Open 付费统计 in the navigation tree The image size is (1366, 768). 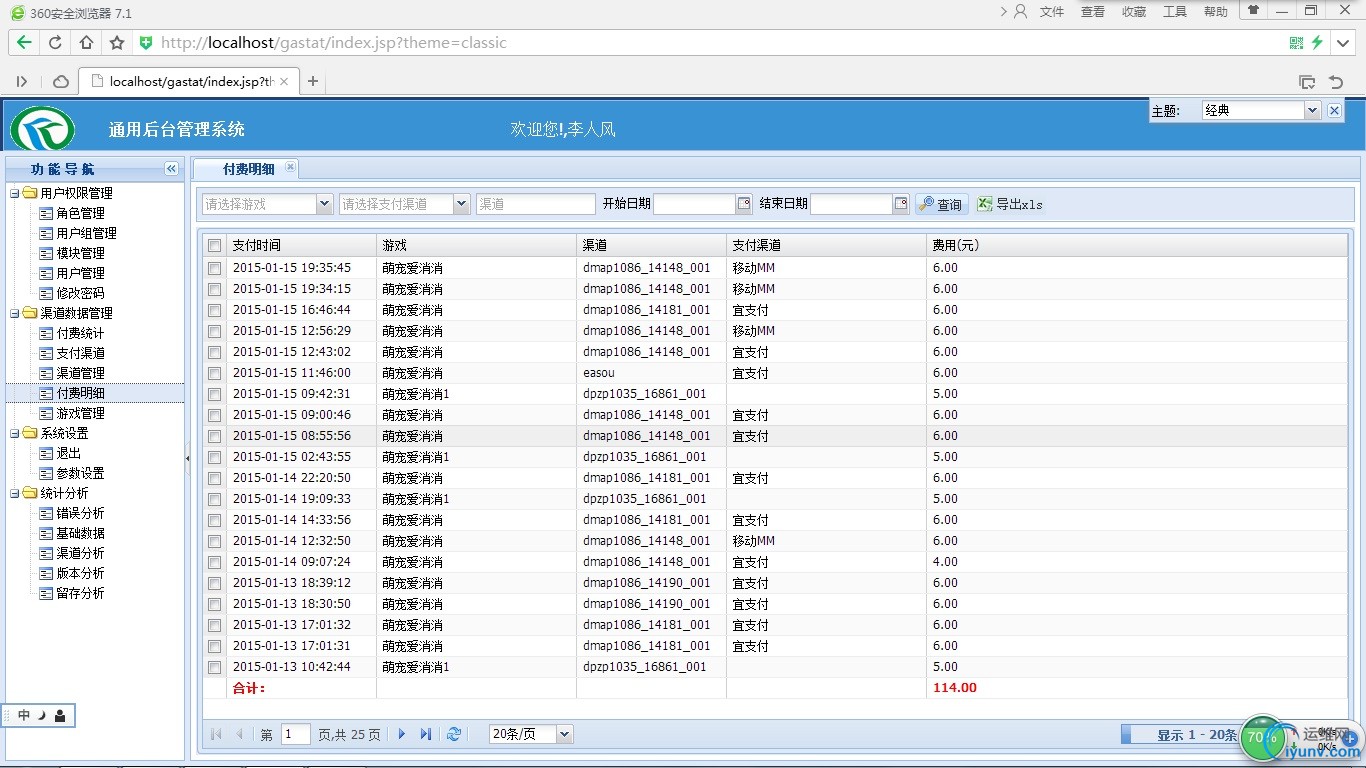80,333
